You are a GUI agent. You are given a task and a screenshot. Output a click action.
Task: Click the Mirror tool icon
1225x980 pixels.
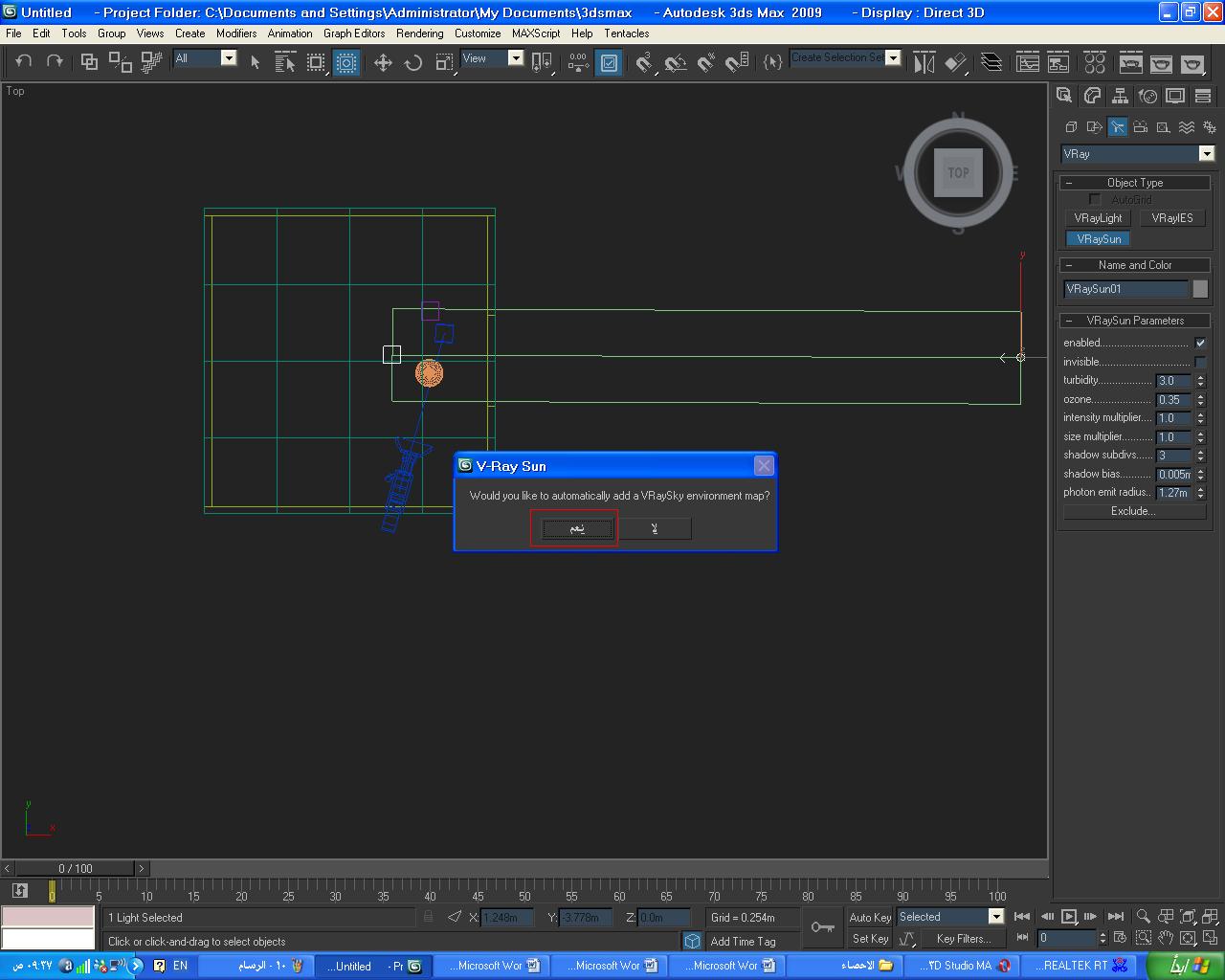(924, 63)
